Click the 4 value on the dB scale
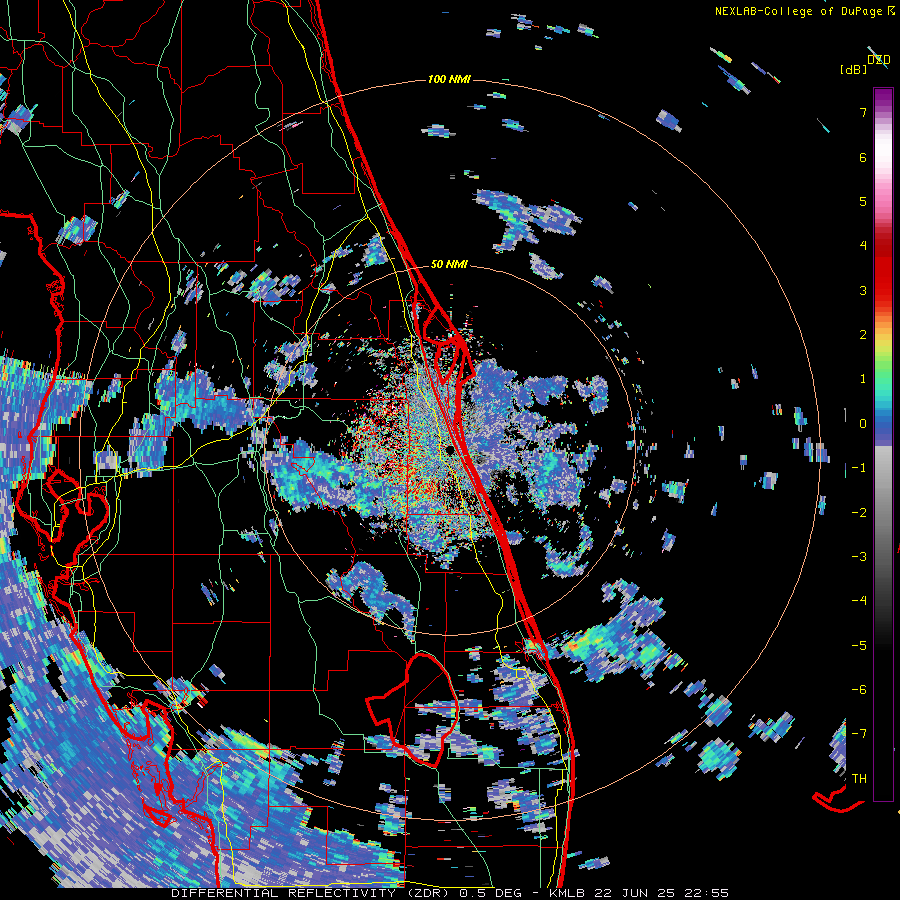The width and height of the screenshot is (900, 900). tap(863, 246)
